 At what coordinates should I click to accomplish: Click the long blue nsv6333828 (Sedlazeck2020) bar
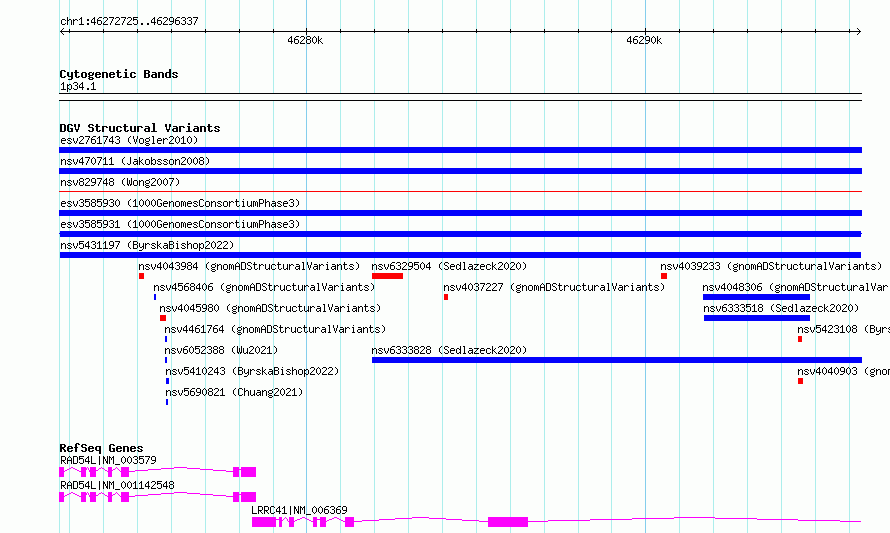click(617, 360)
